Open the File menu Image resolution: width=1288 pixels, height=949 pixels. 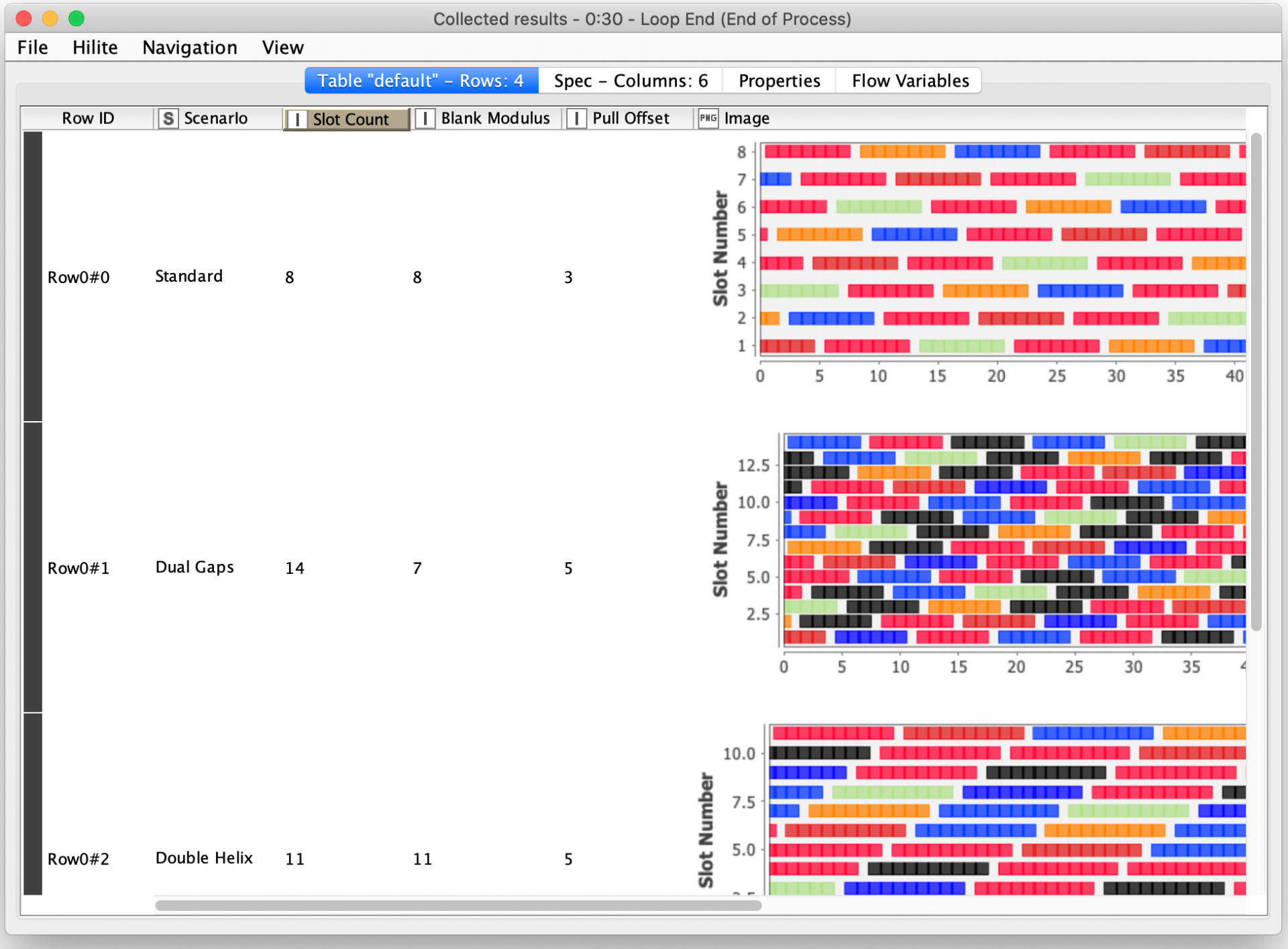click(x=32, y=47)
